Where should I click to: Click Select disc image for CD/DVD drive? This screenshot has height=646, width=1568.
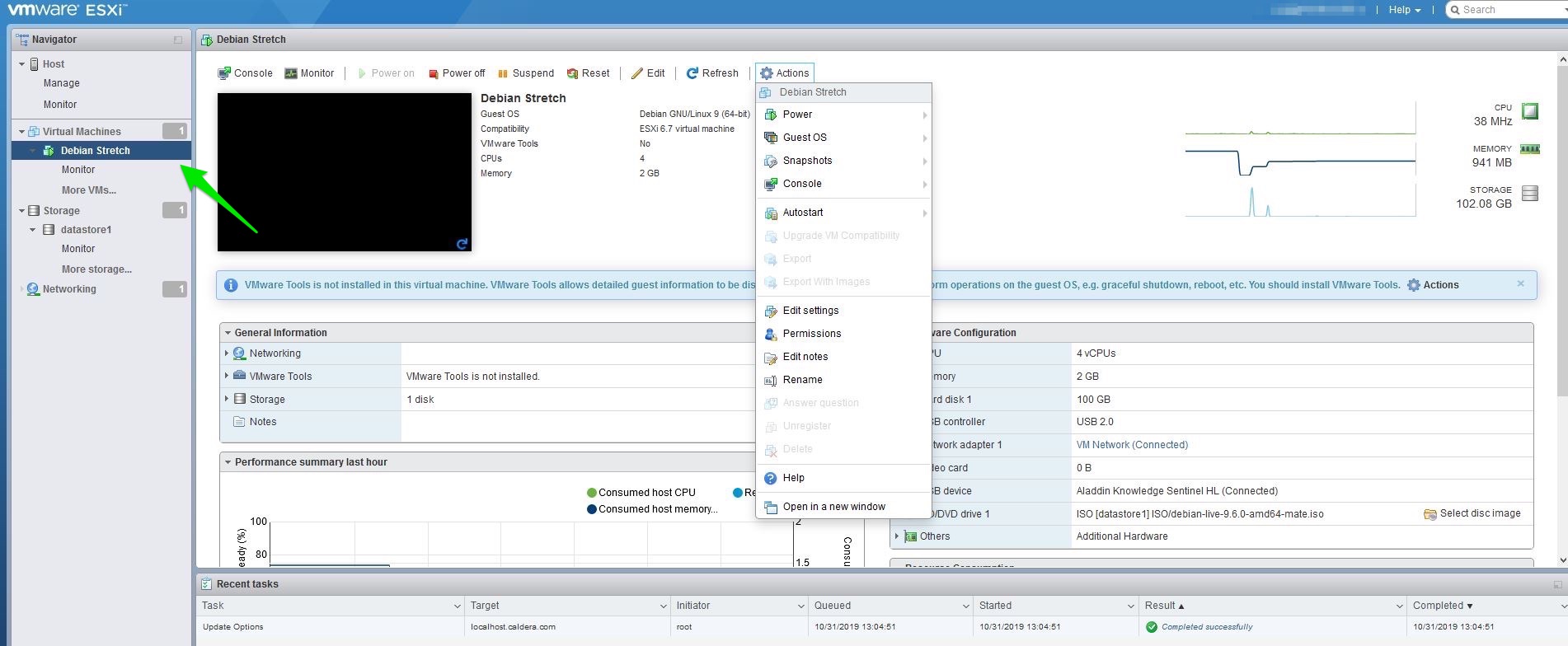click(x=1472, y=513)
